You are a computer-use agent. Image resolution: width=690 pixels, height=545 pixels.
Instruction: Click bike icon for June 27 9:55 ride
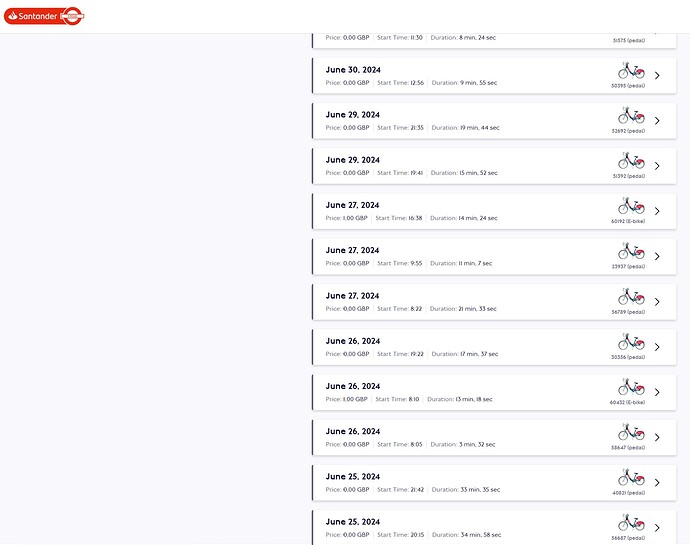coord(631,251)
